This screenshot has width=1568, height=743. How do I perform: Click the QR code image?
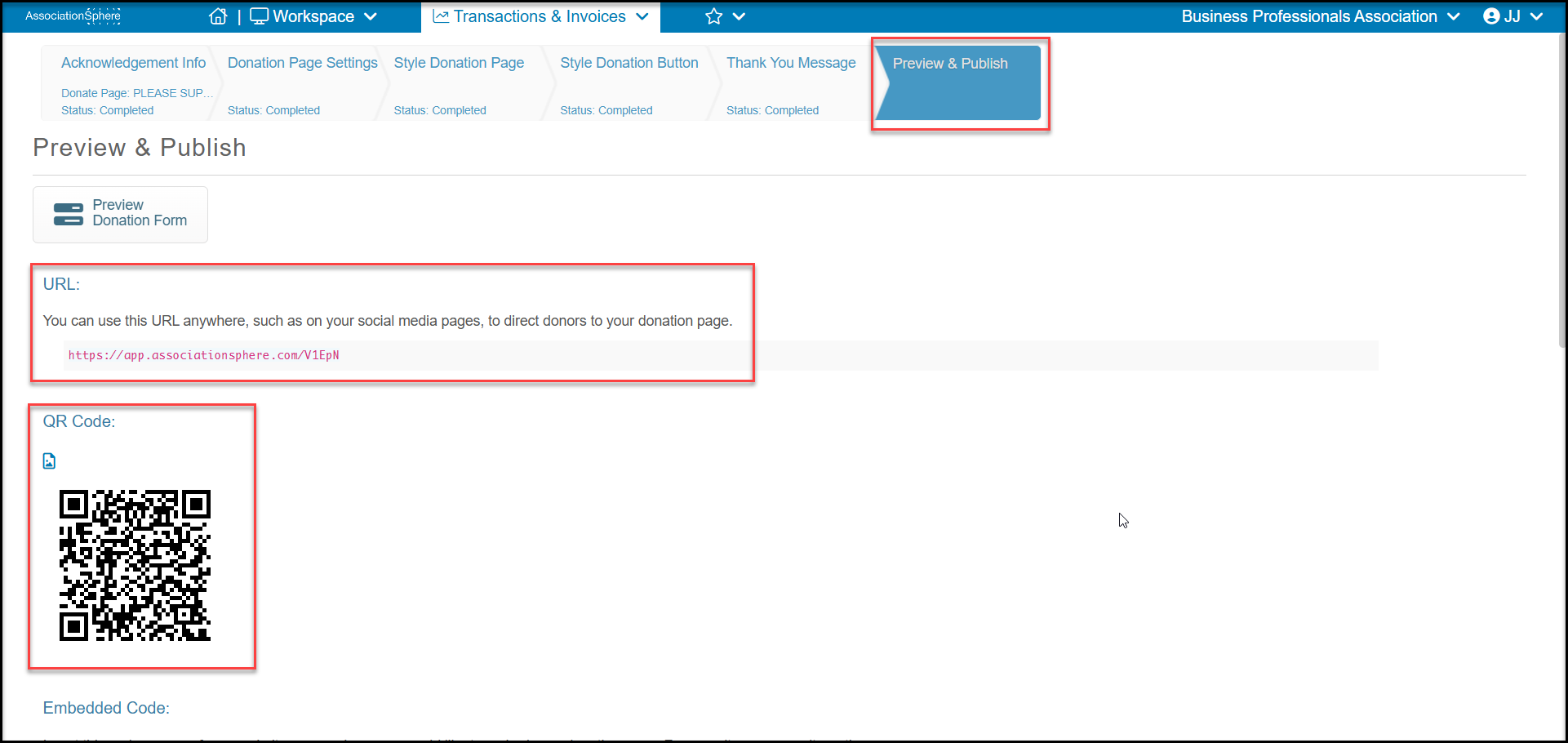(x=135, y=566)
